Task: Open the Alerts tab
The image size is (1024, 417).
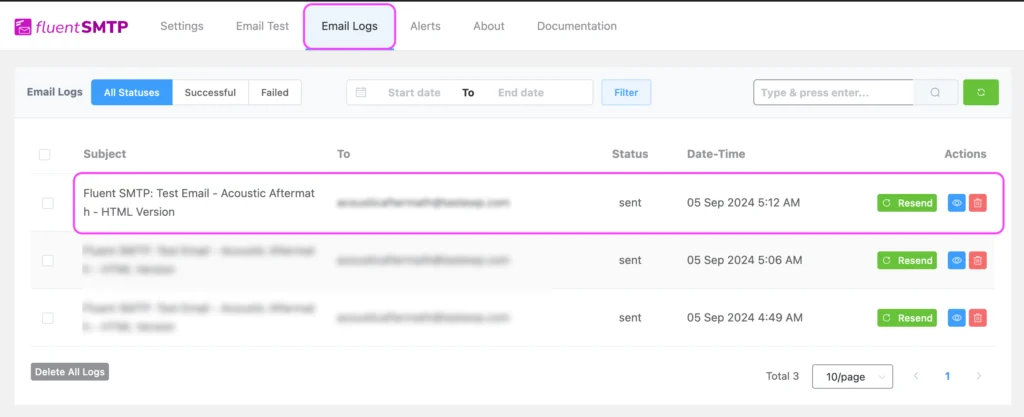Action: pyautogui.click(x=425, y=26)
